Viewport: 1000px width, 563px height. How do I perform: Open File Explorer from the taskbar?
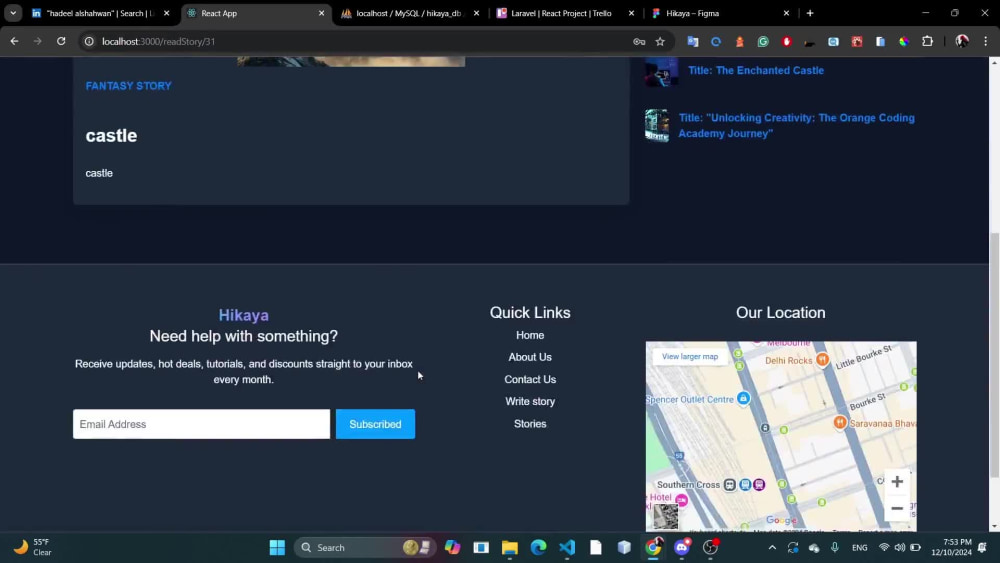pyautogui.click(x=510, y=548)
